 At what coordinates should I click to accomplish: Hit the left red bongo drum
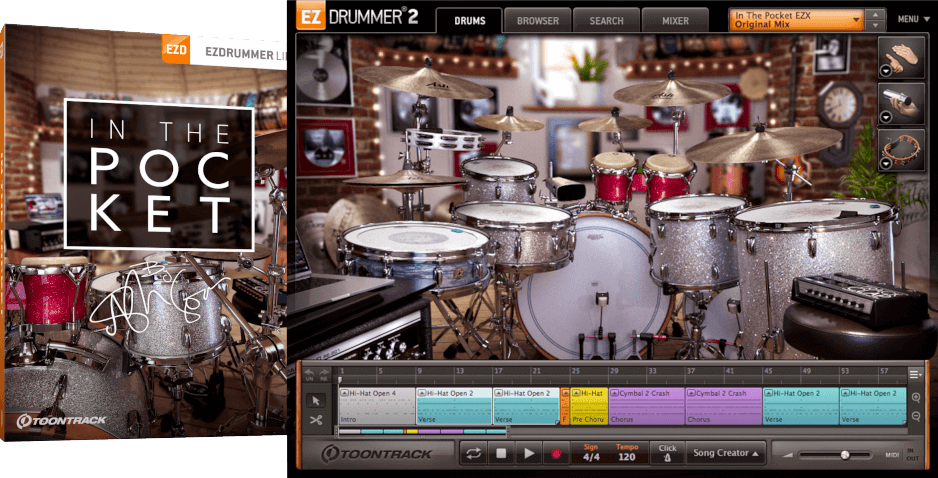[614, 176]
